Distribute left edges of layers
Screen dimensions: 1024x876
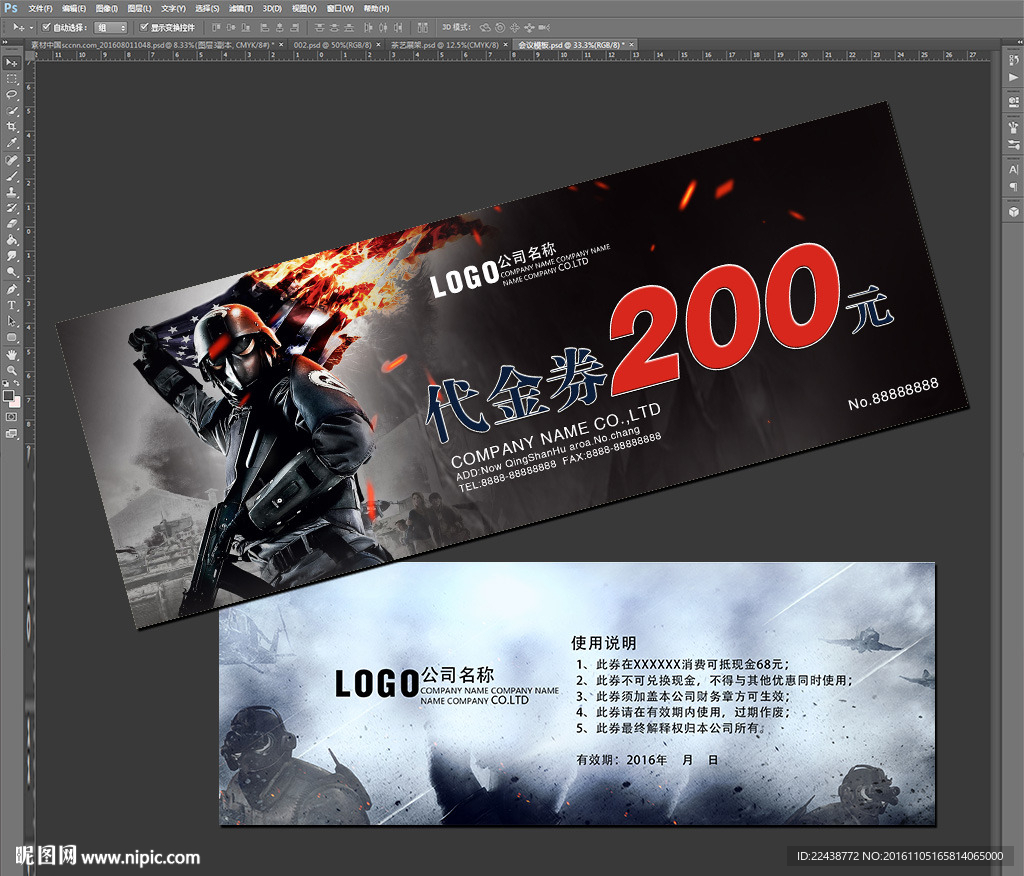tap(368, 27)
